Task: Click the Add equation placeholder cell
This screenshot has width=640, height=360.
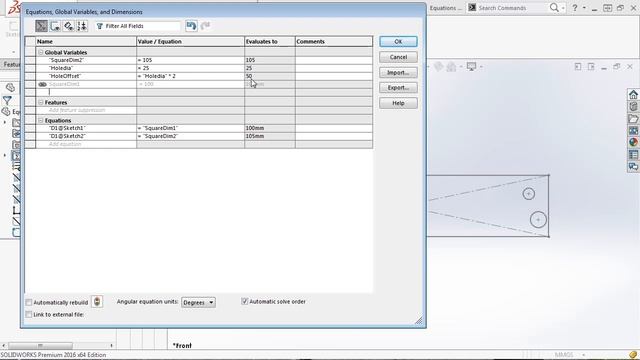Action: click(86, 144)
